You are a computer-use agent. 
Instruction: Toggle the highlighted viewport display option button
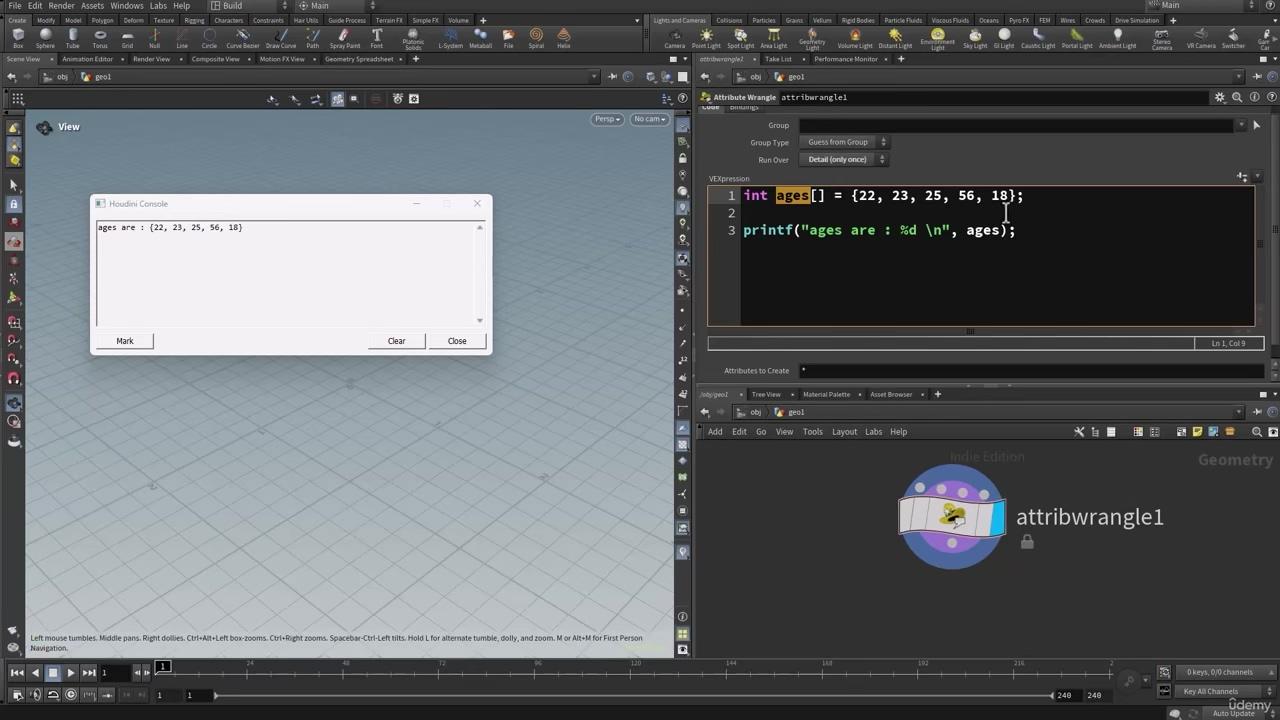pos(337,99)
